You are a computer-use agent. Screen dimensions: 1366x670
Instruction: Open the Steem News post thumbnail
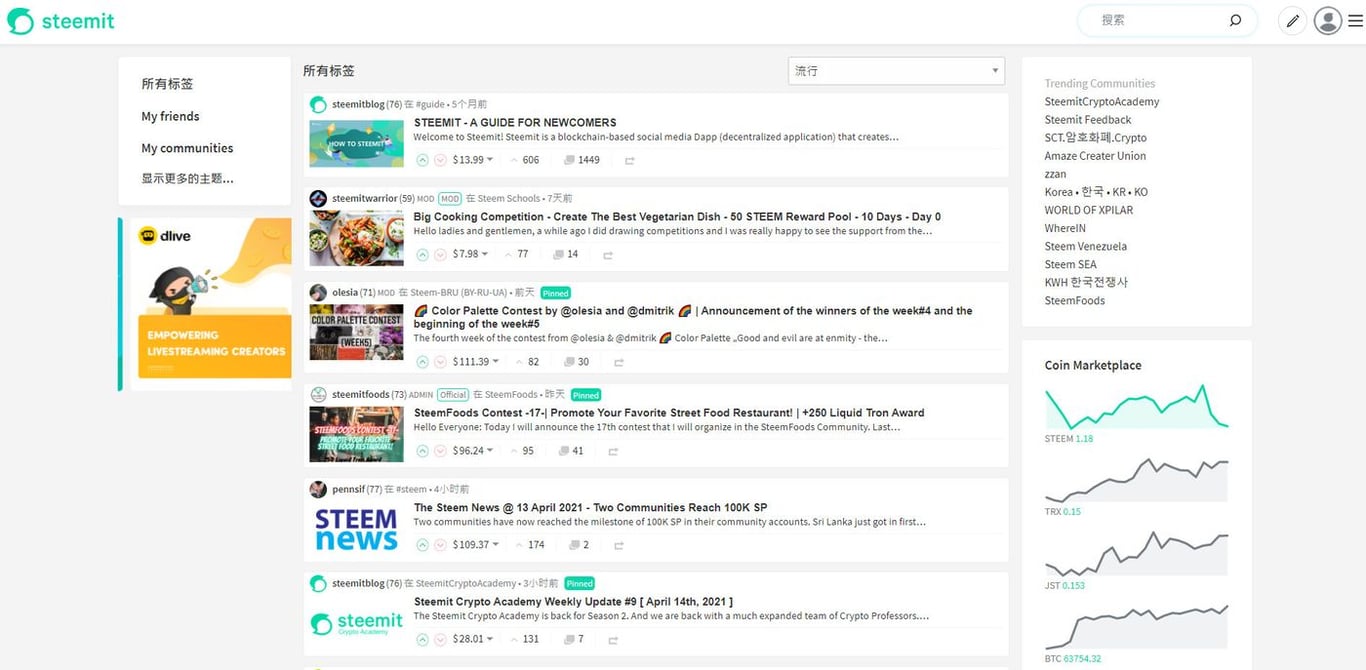tap(356, 529)
